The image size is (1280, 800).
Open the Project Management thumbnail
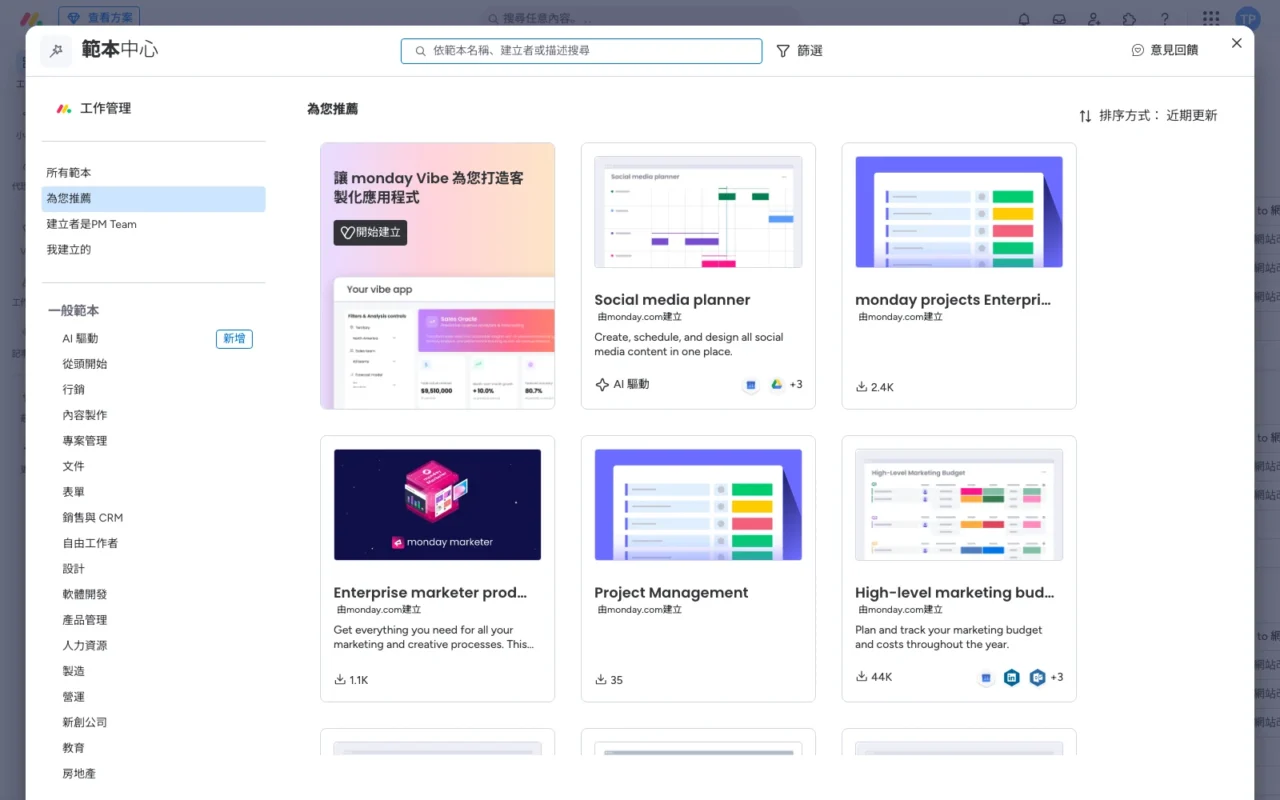(x=698, y=505)
